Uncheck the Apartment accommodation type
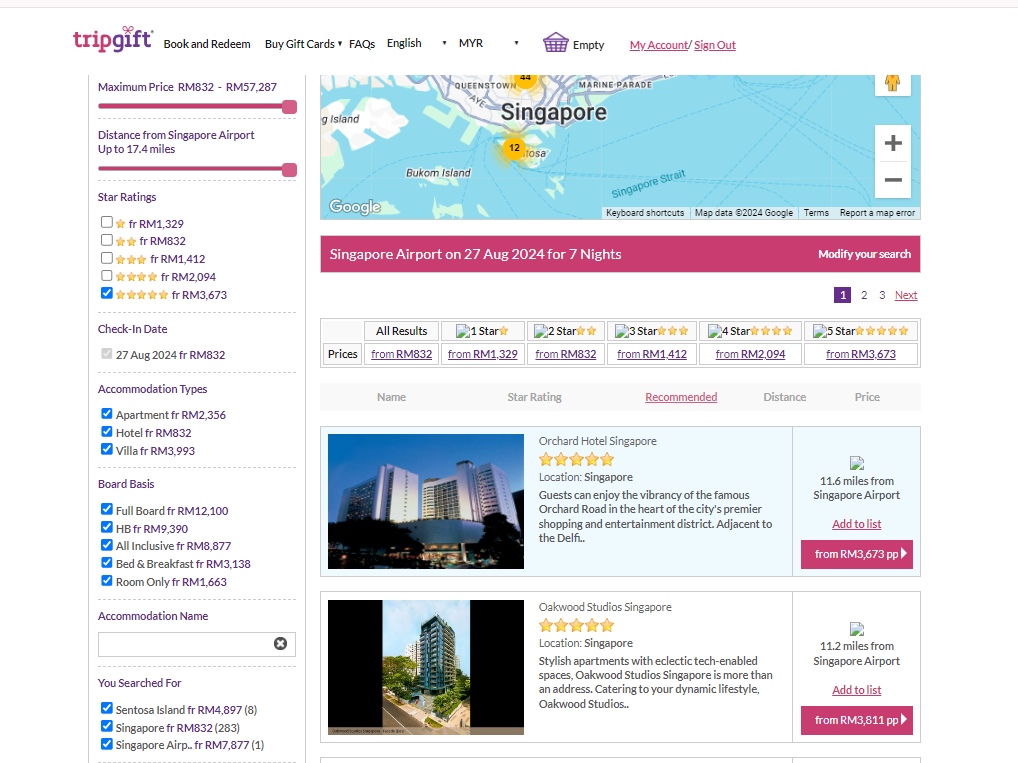The height and width of the screenshot is (763, 1018). (107, 414)
